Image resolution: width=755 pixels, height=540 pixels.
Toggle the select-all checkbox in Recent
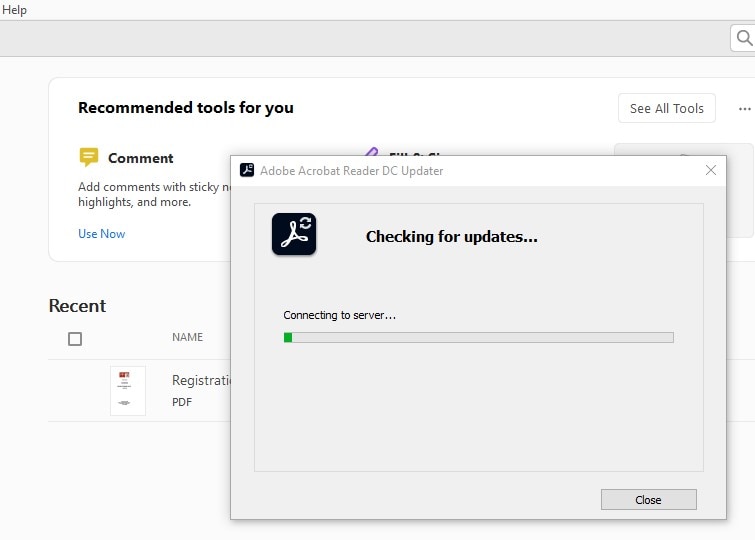(x=75, y=339)
